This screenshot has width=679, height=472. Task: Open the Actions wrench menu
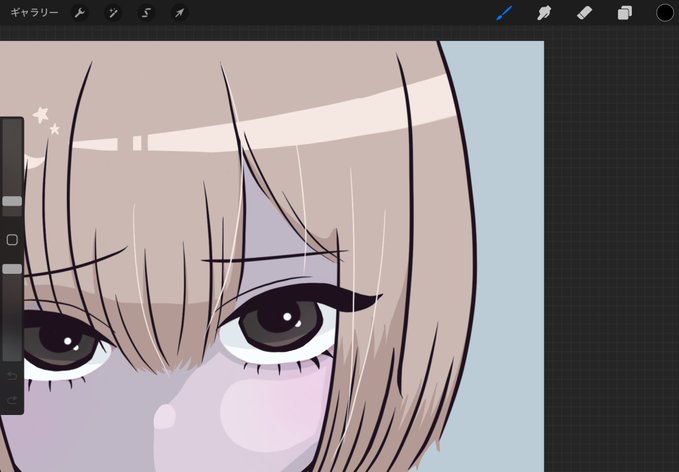80,13
